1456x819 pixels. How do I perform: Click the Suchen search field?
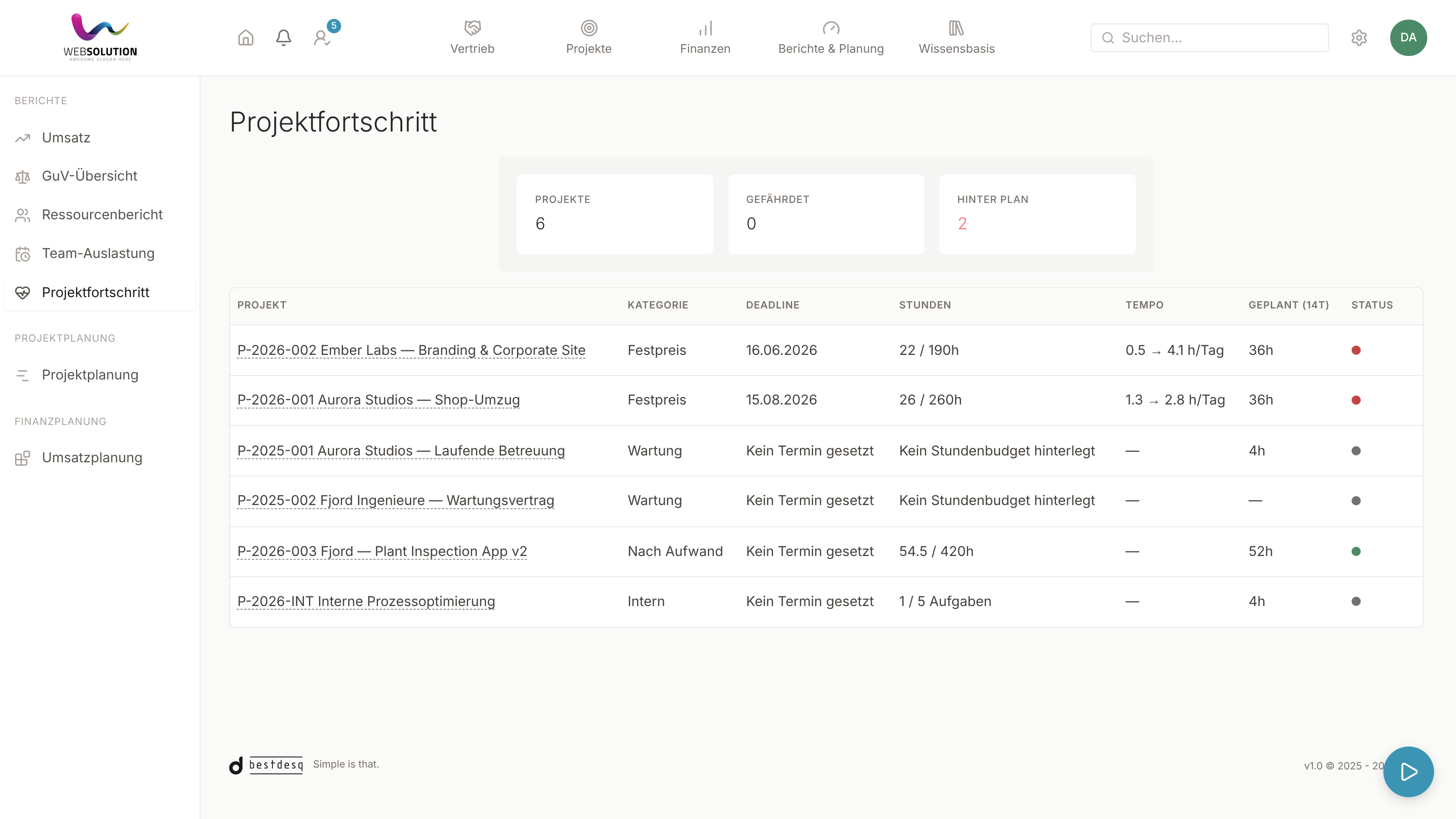[x=1209, y=38]
